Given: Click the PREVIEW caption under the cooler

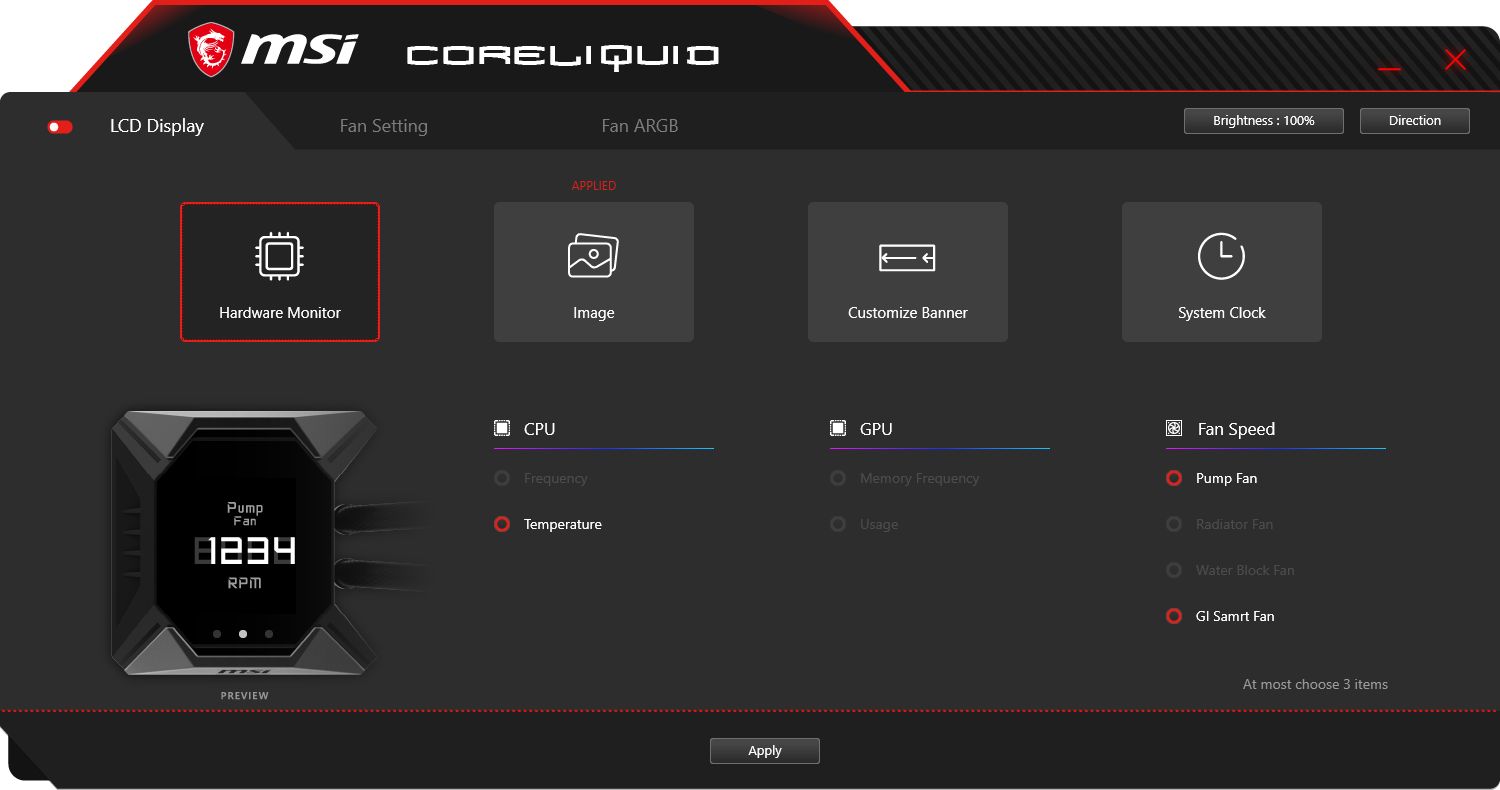Looking at the screenshot, I should [245, 696].
